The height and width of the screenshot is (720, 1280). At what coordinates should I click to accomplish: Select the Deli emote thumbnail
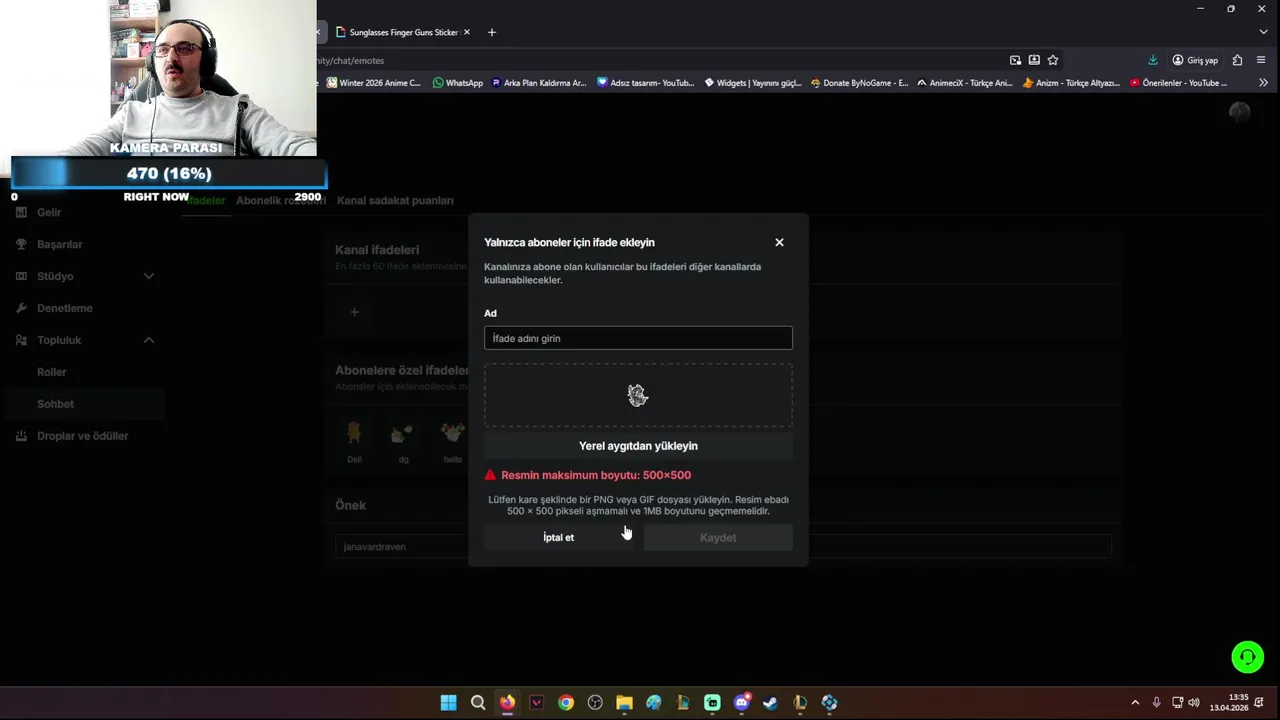pyautogui.click(x=354, y=433)
